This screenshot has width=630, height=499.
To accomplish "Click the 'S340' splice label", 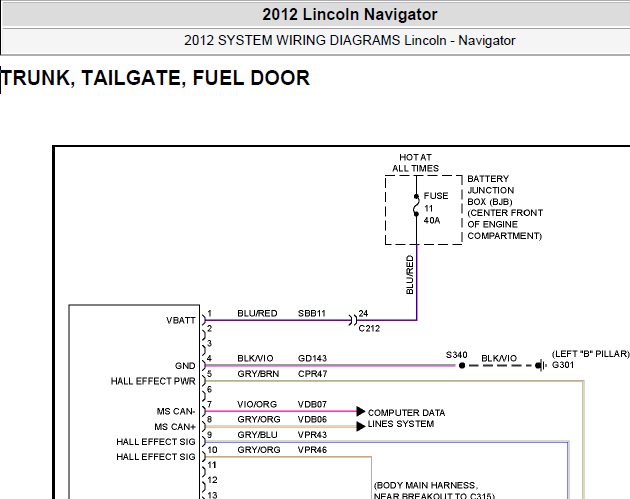I will click(456, 355).
